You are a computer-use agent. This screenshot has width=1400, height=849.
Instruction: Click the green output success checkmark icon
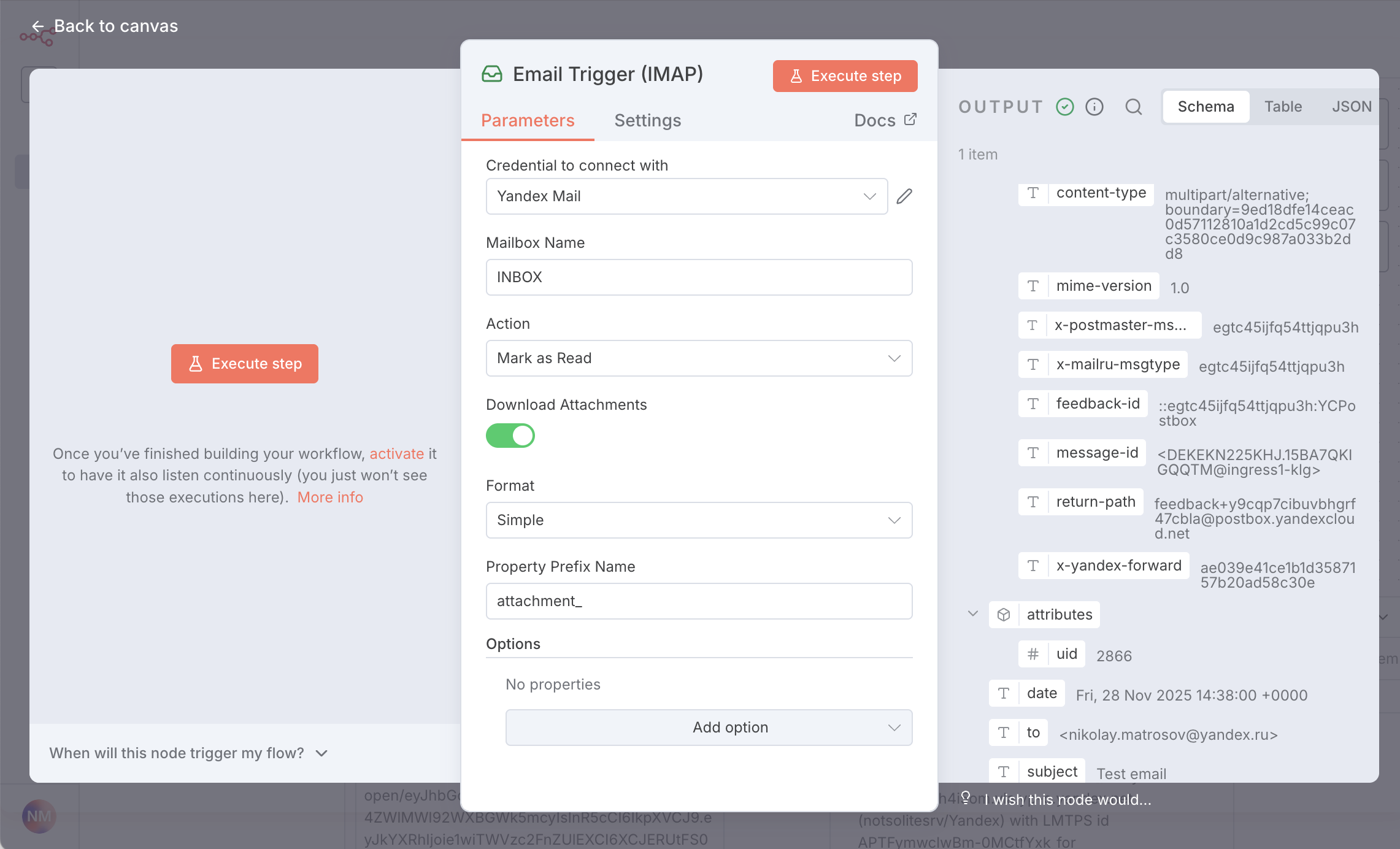pyautogui.click(x=1065, y=107)
